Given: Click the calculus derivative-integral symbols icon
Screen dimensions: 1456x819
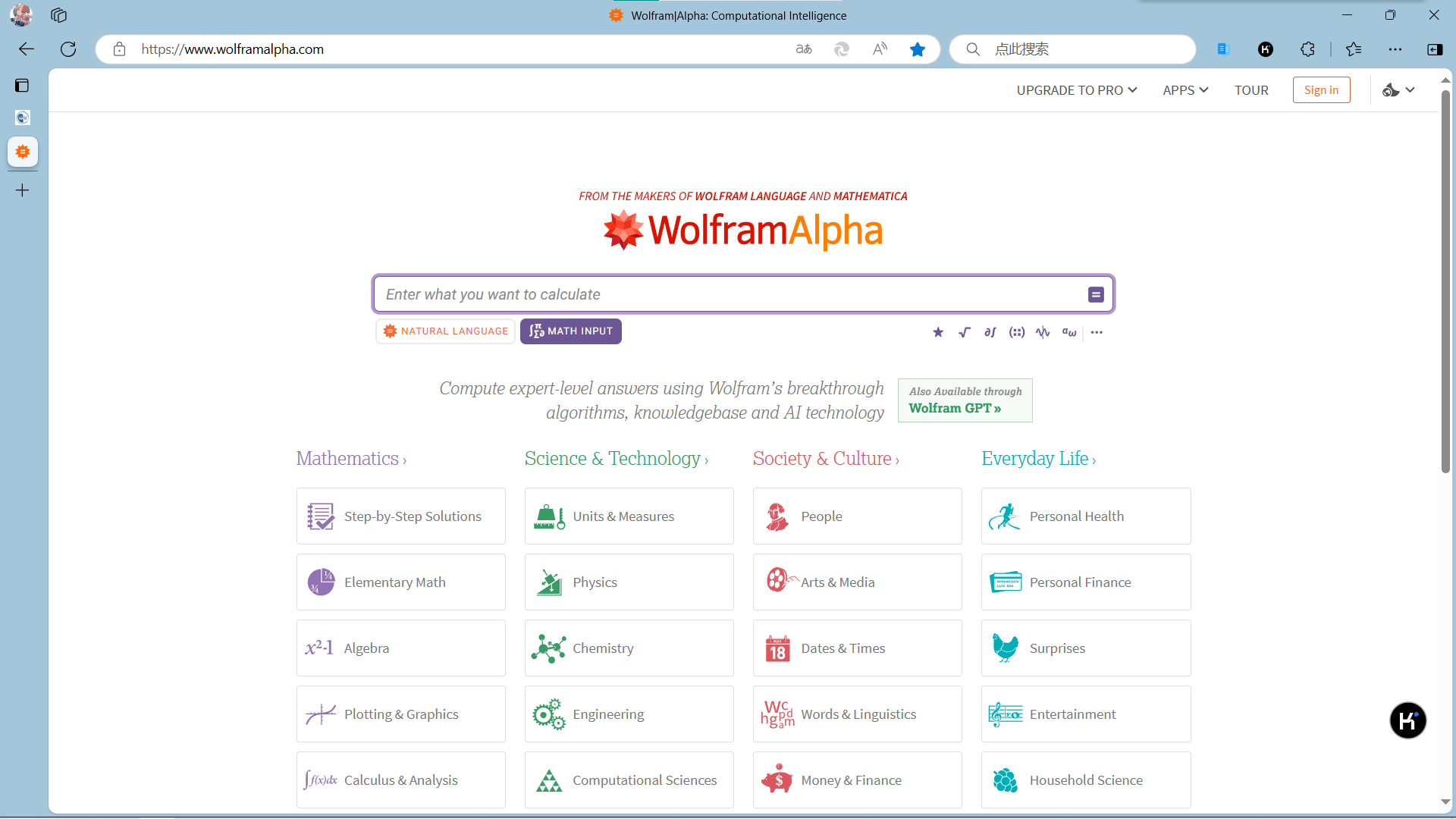Looking at the screenshot, I should point(990,332).
